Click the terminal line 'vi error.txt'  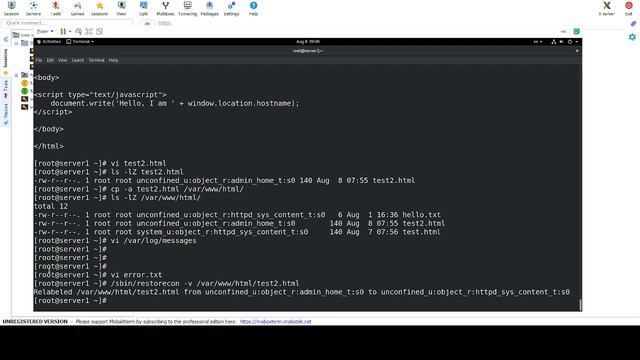(98, 275)
